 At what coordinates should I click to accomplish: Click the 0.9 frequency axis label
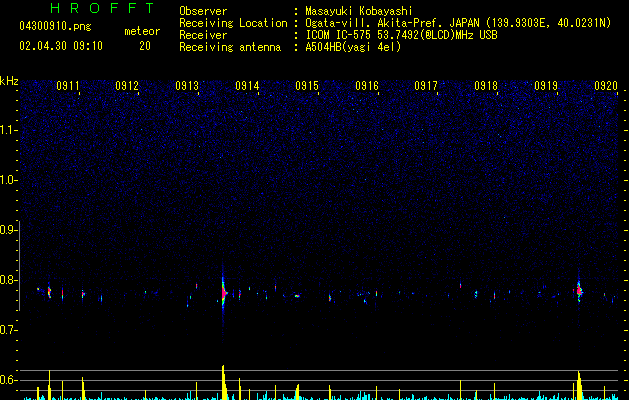tap(9, 230)
